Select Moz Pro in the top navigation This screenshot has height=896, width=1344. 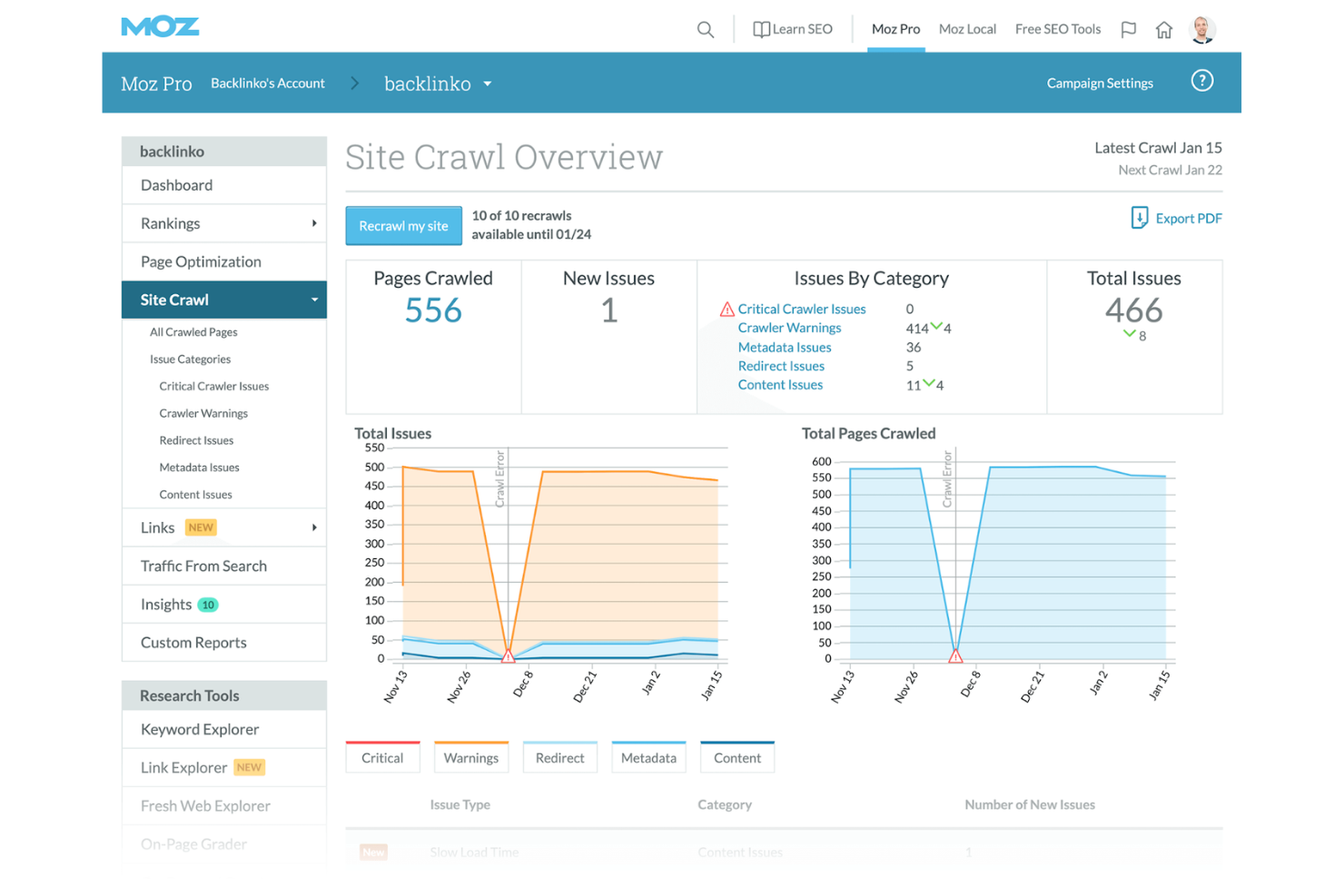click(895, 28)
